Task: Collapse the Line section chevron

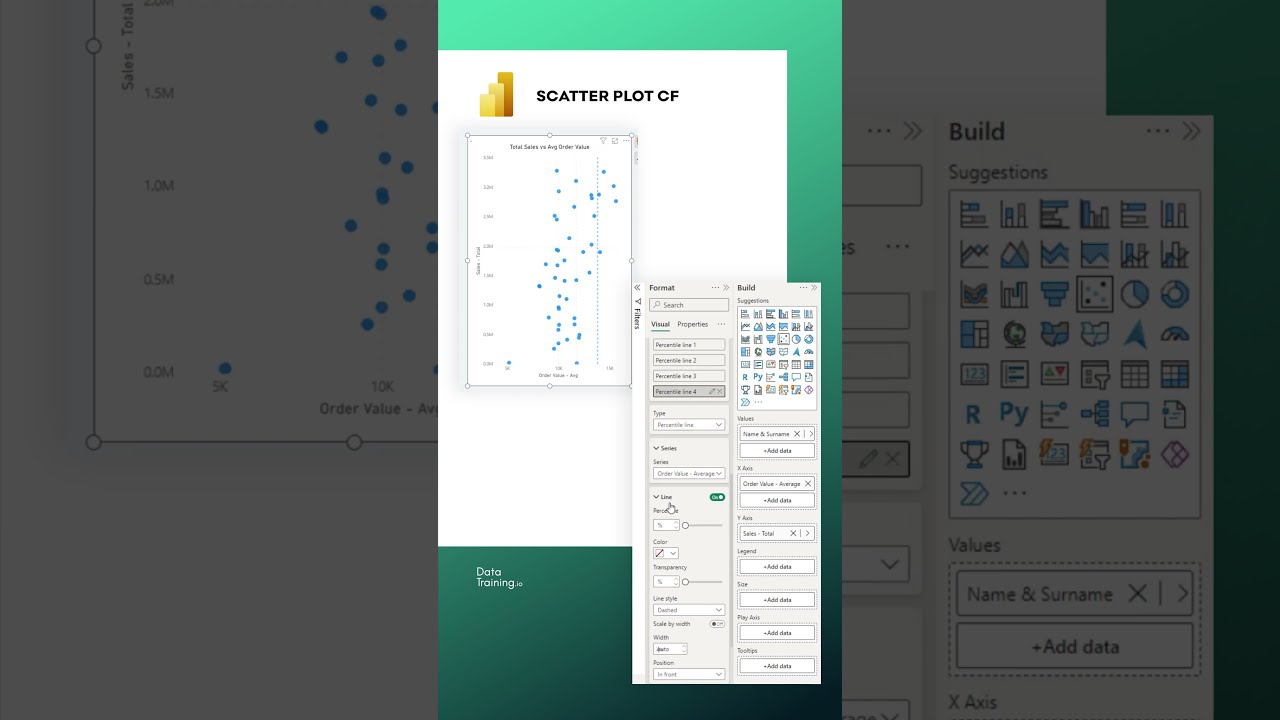Action: (656, 497)
